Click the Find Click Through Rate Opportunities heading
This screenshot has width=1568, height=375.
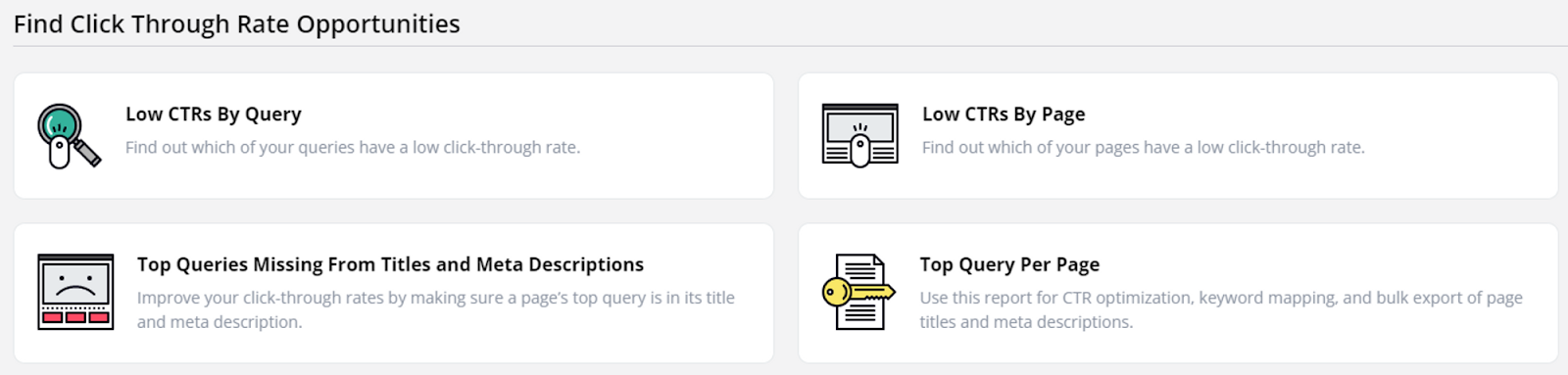(237, 23)
